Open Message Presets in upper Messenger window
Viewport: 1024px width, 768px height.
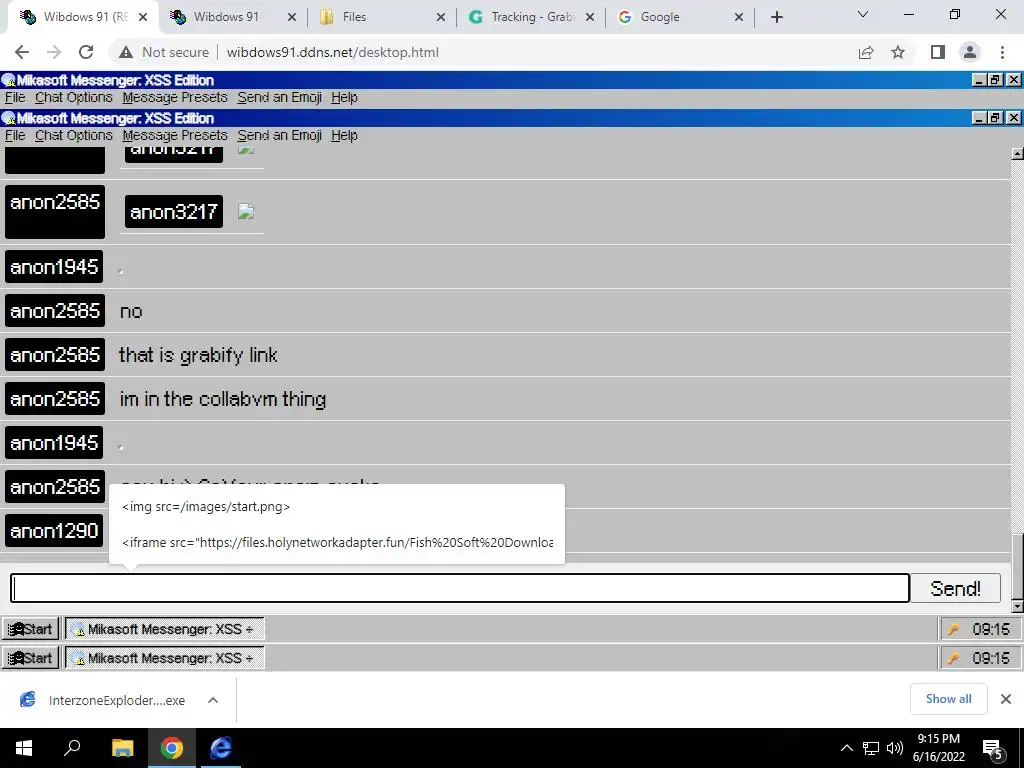pos(175,97)
